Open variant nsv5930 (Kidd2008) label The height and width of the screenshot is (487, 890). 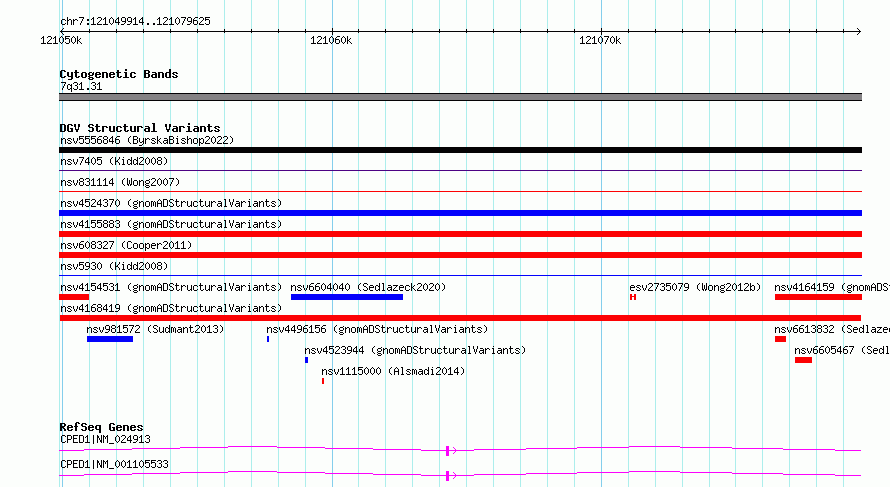point(114,266)
